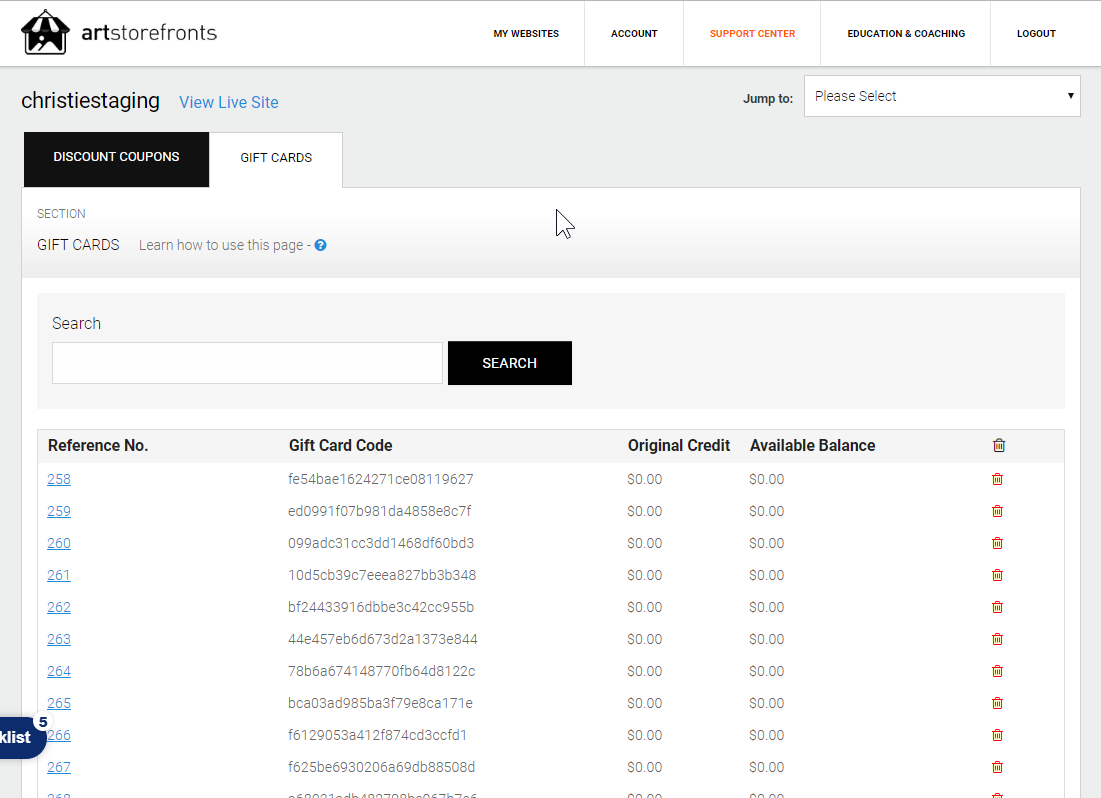This screenshot has width=1101, height=798.
Task: Open the Jump to dropdown
Action: [941, 96]
